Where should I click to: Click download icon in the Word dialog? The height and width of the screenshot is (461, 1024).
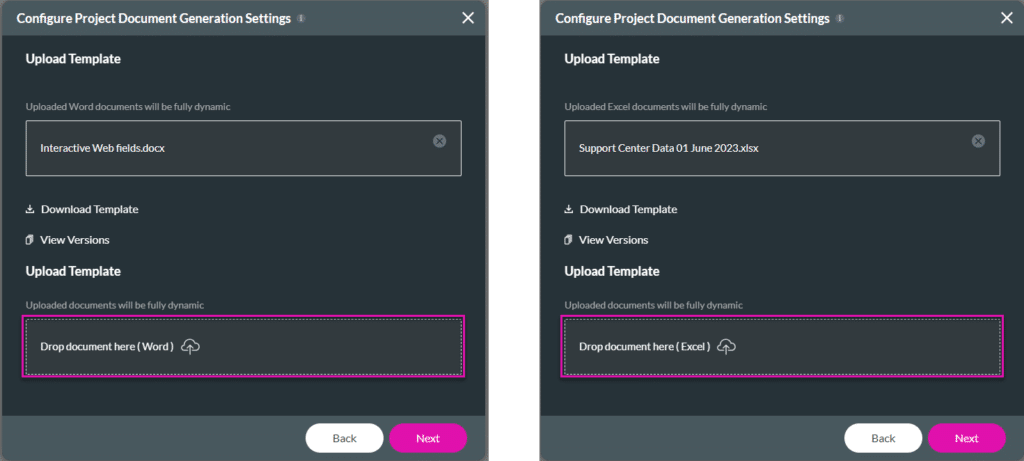coord(29,210)
